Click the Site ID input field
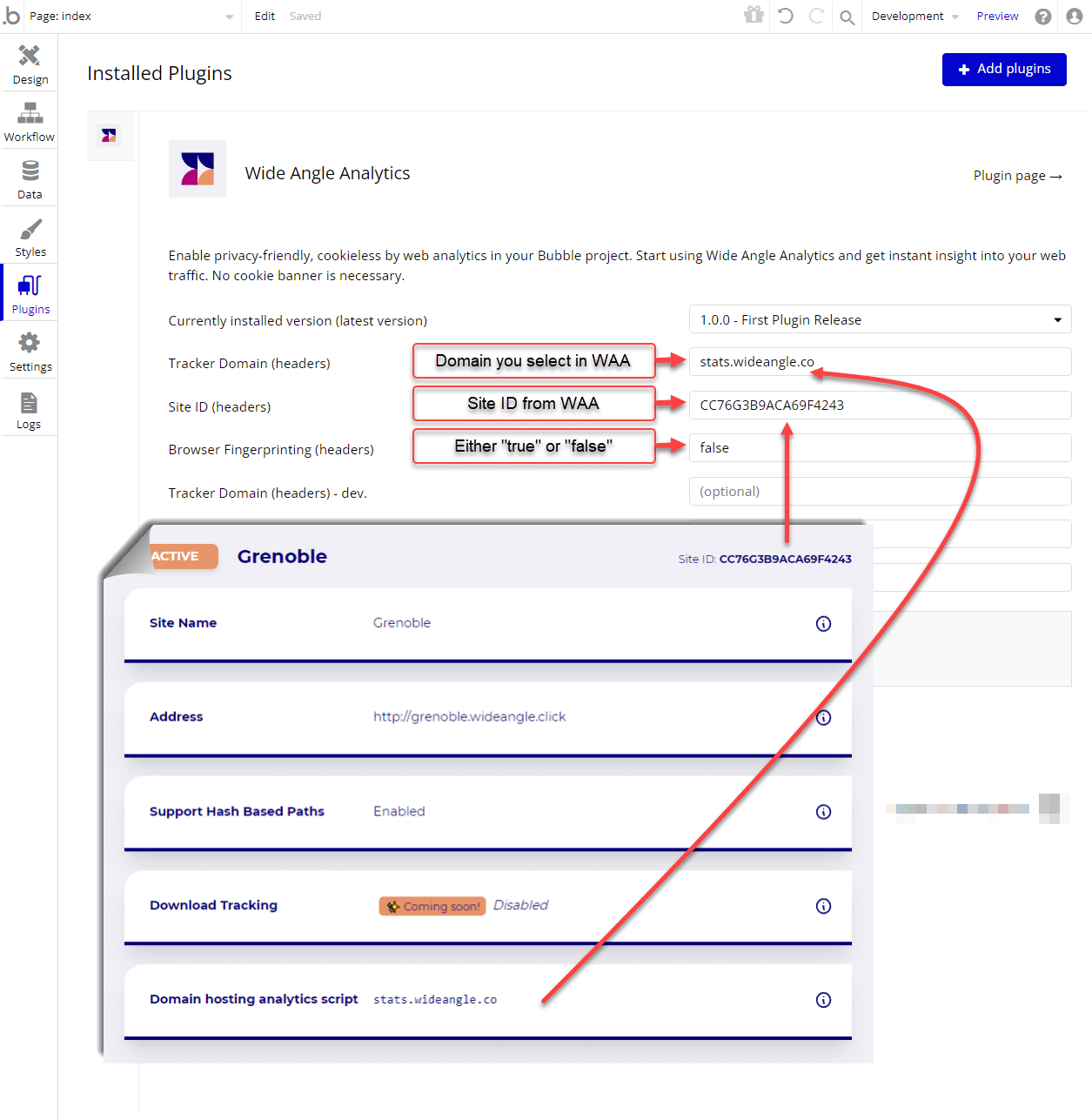 880,405
